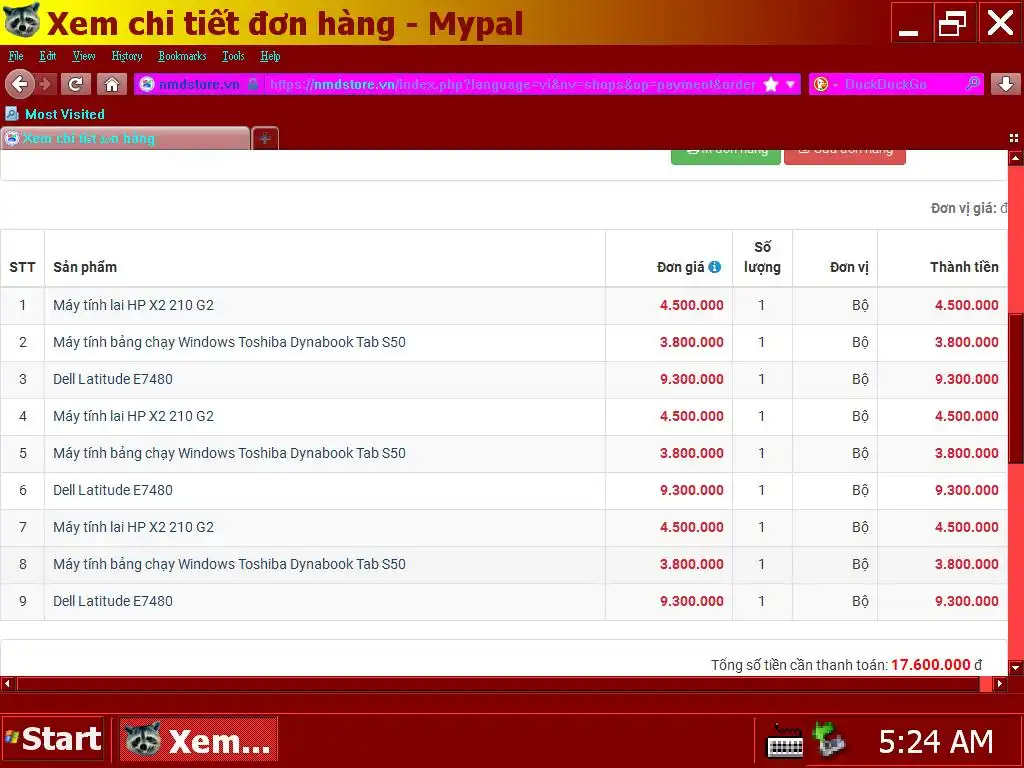Click Máy tính lai HP X2 in row 7

click(133, 527)
